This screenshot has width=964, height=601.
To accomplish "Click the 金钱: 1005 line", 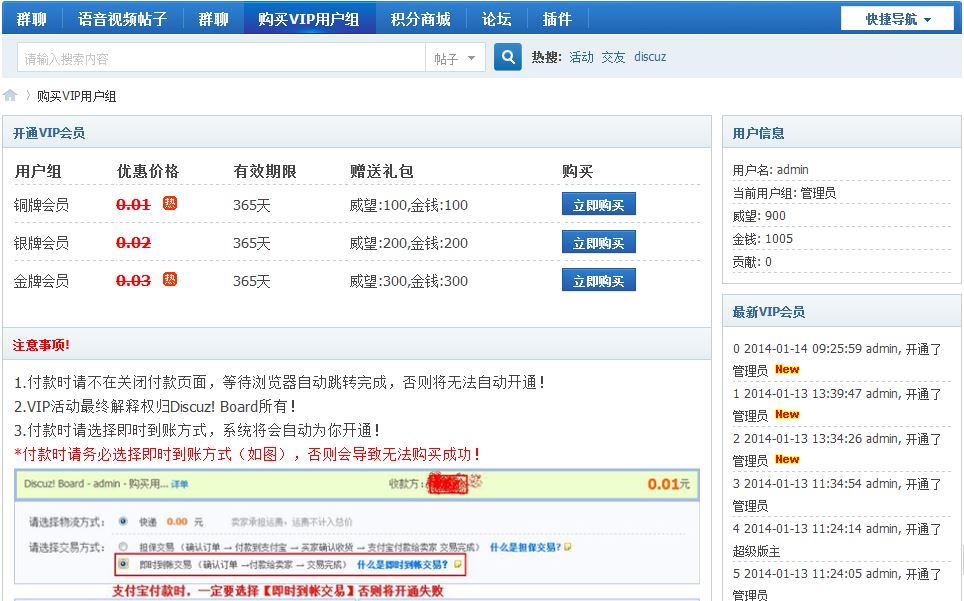I will click(762, 238).
